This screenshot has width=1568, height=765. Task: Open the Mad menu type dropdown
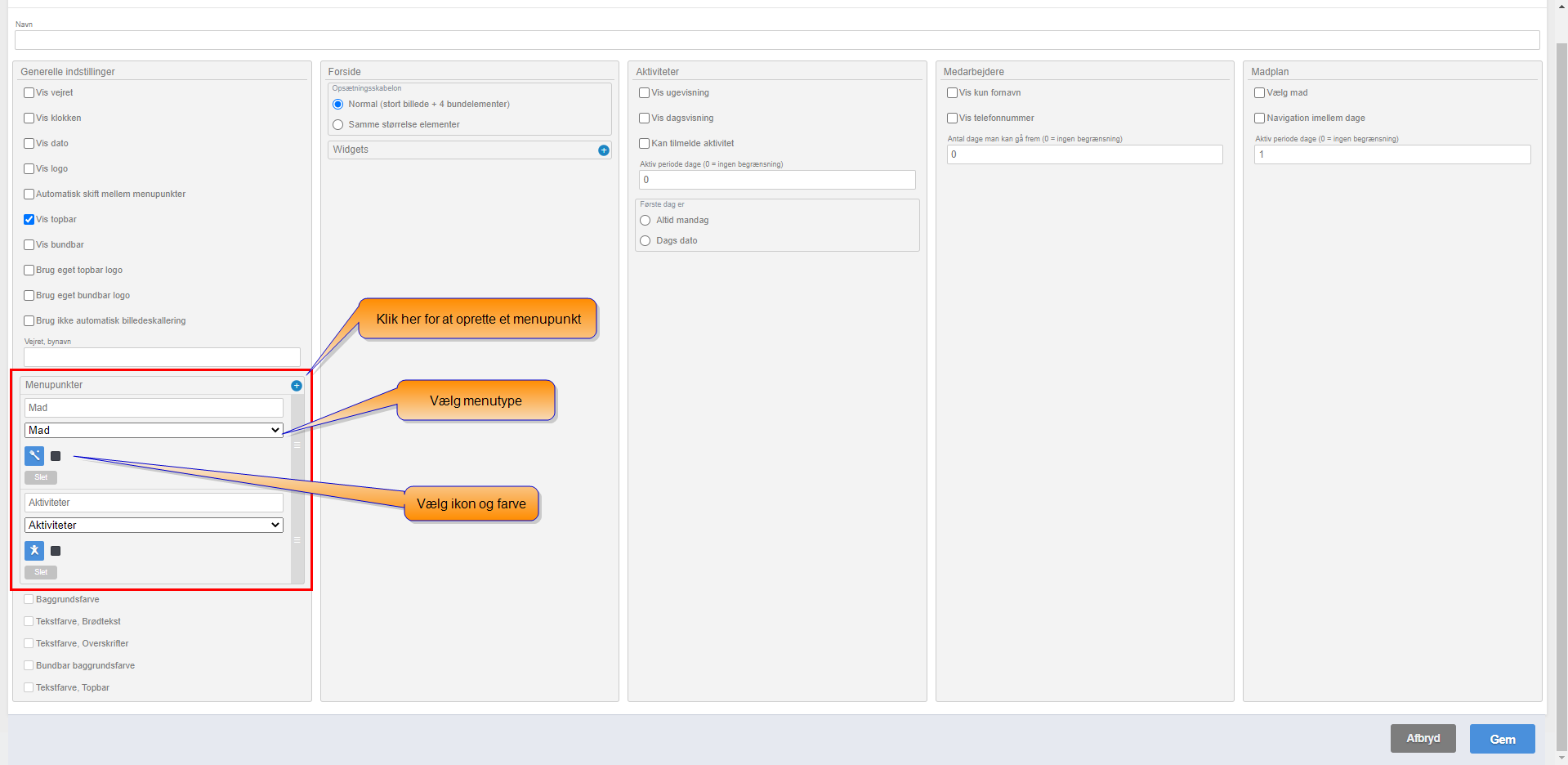coord(154,431)
